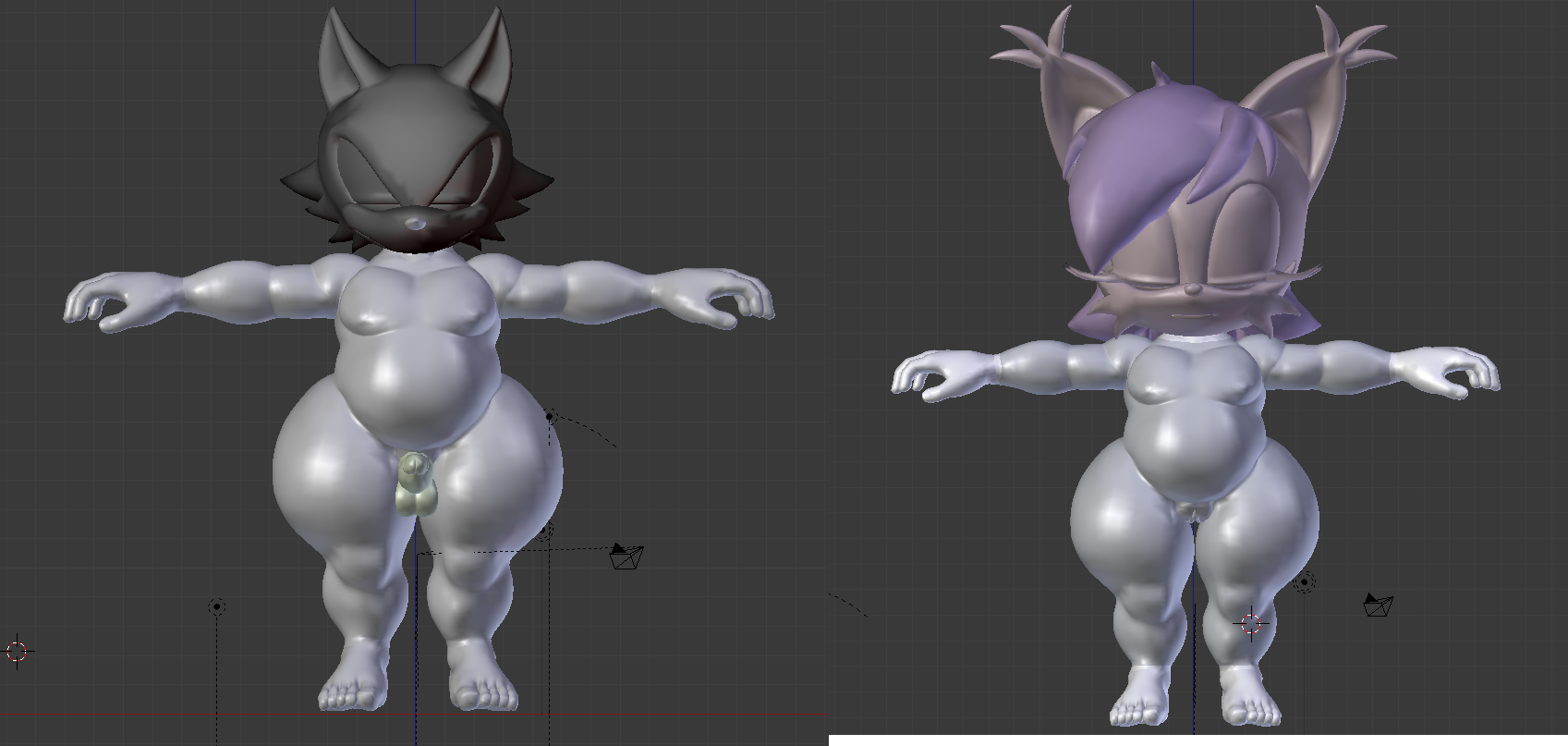Select the lamp far left of dark-headed model
The width and height of the screenshot is (1568, 746).
tap(216, 607)
